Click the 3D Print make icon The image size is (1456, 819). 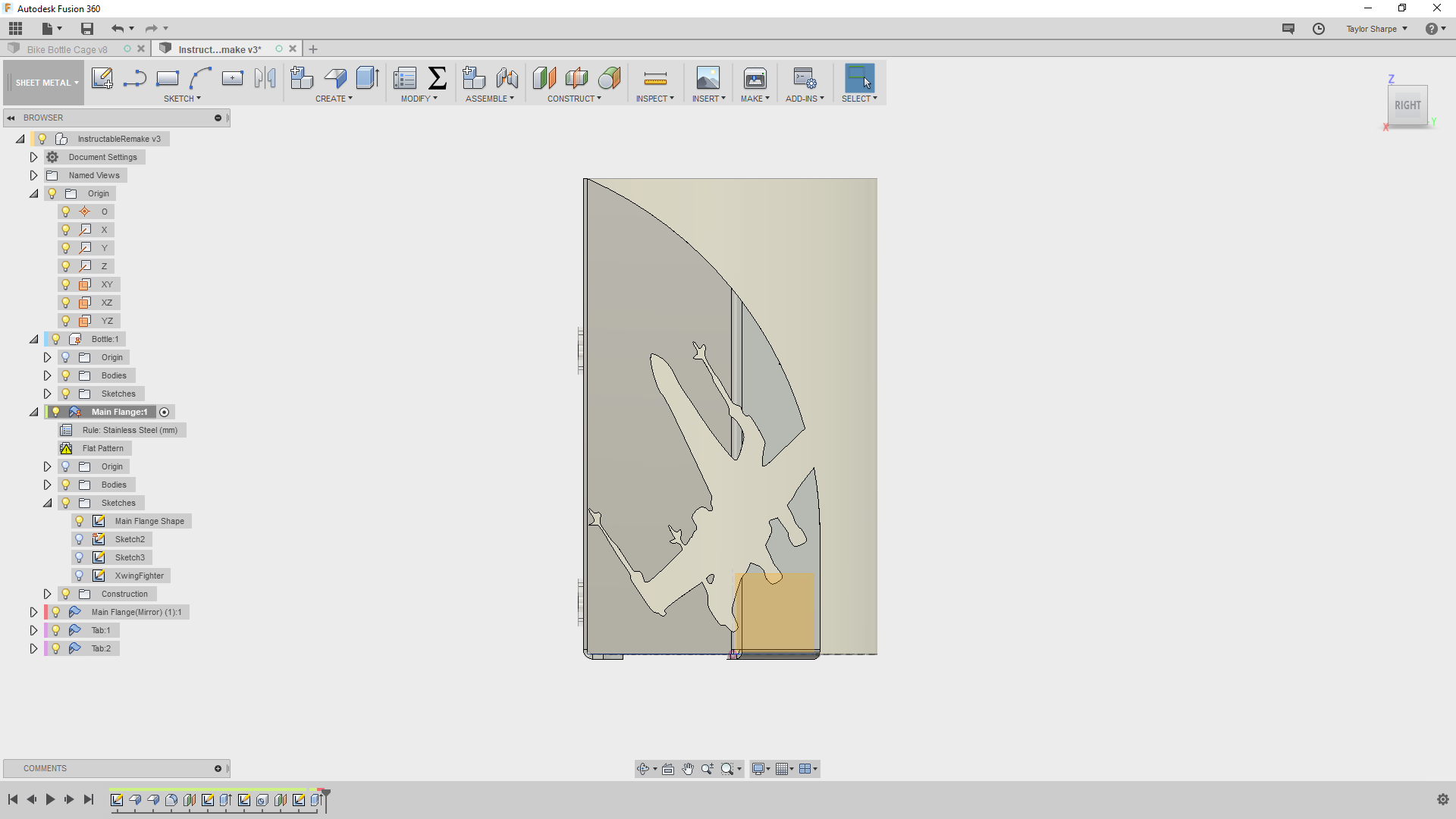click(x=755, y=78)
